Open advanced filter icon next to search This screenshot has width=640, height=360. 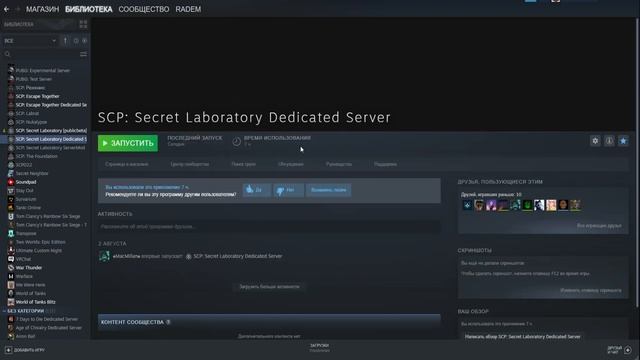pyautogui.click(x=83, y=54)
